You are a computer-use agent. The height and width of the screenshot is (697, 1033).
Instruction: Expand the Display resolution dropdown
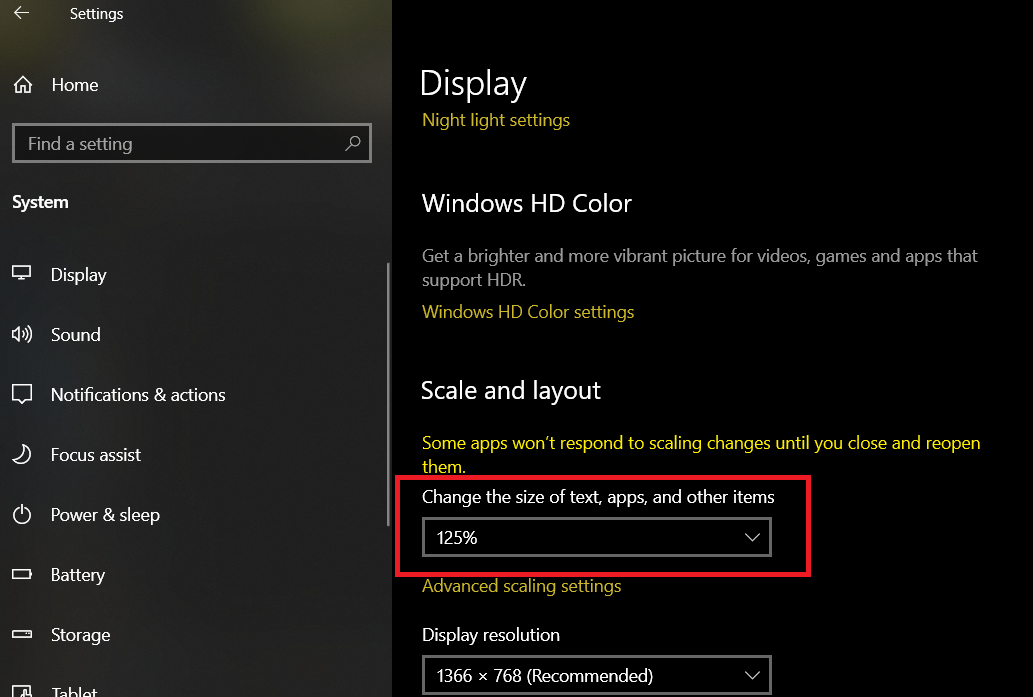coord(596,676)
